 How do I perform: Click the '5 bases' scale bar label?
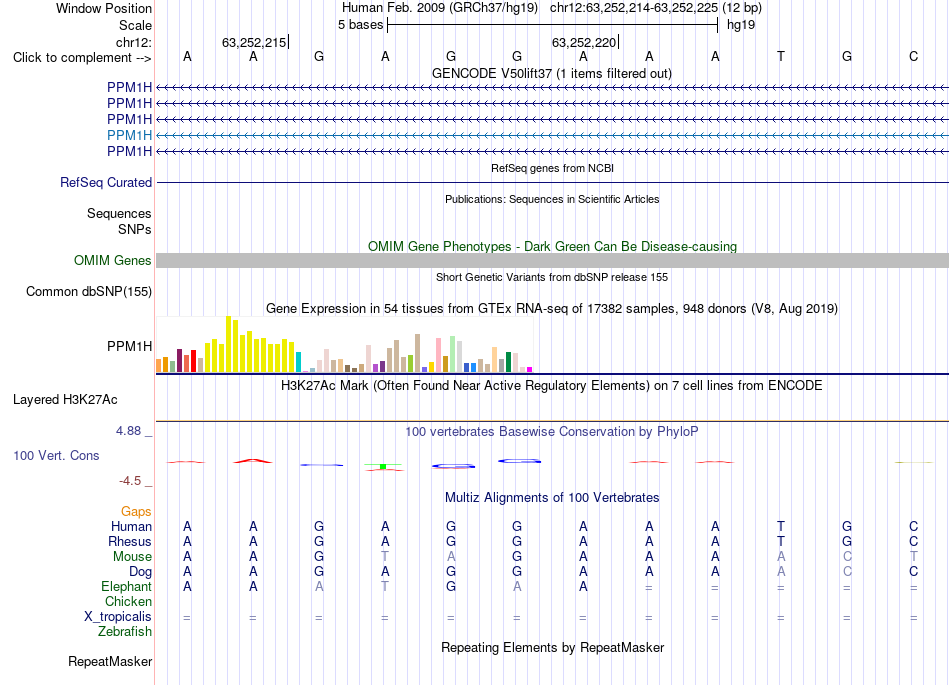point(360,25)
